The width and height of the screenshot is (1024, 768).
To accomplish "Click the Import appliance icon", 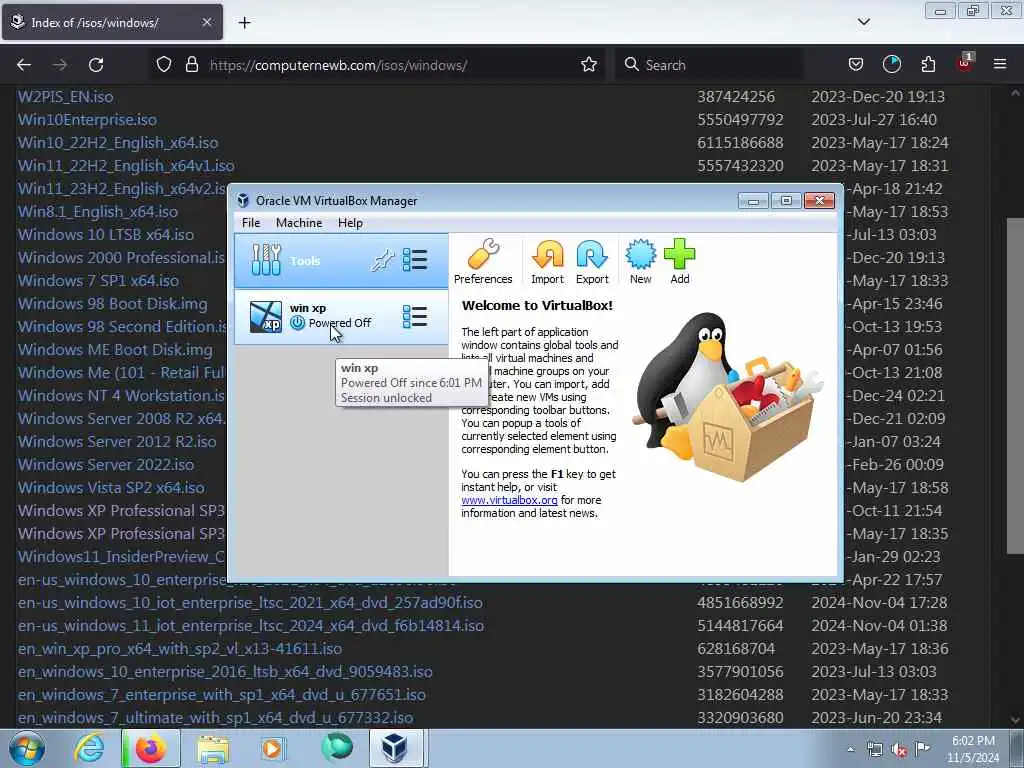I will click(x=547, y=261).
